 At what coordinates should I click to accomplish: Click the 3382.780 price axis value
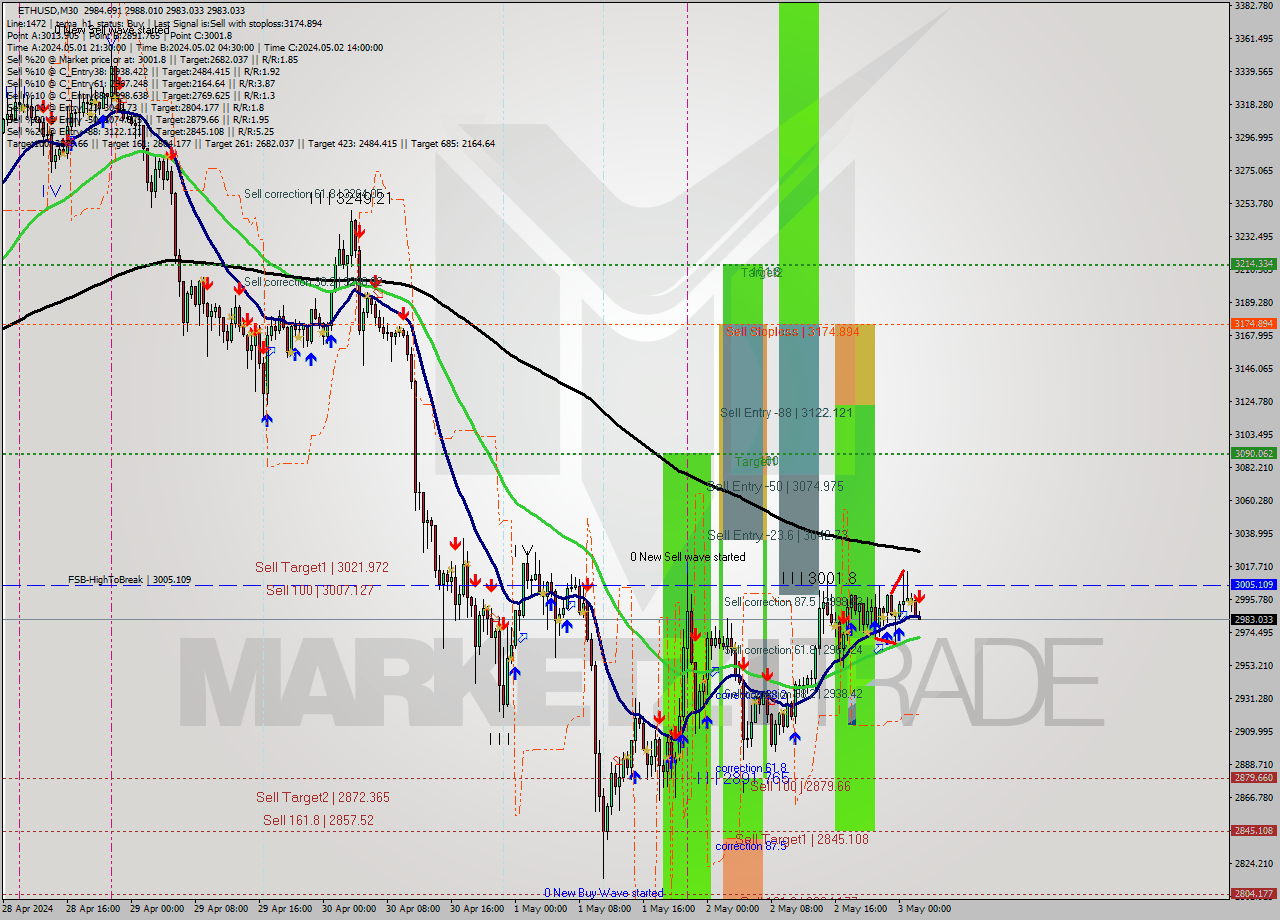point(1253,6)
